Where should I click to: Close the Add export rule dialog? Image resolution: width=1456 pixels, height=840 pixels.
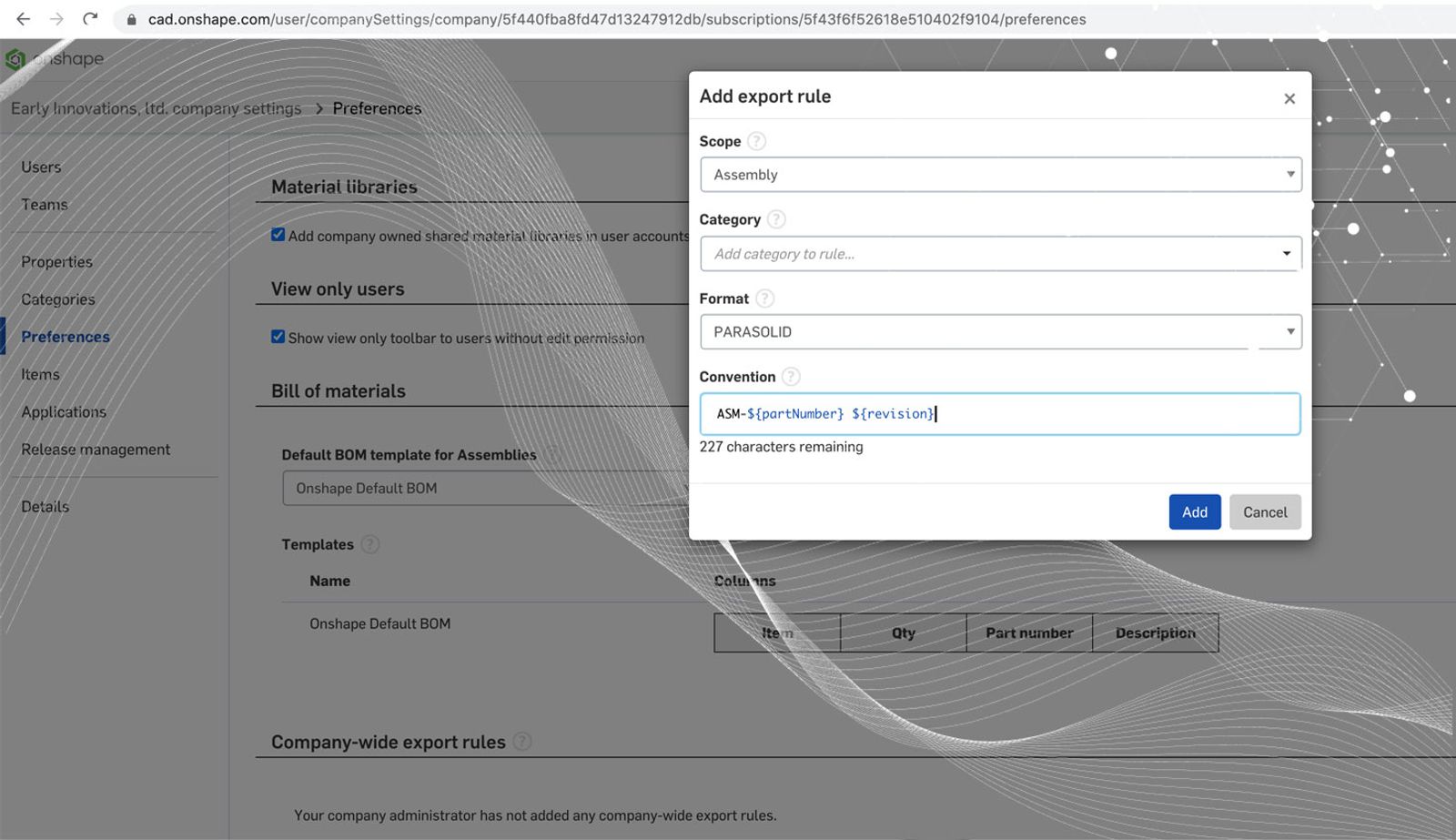[x=1289, y=98]
